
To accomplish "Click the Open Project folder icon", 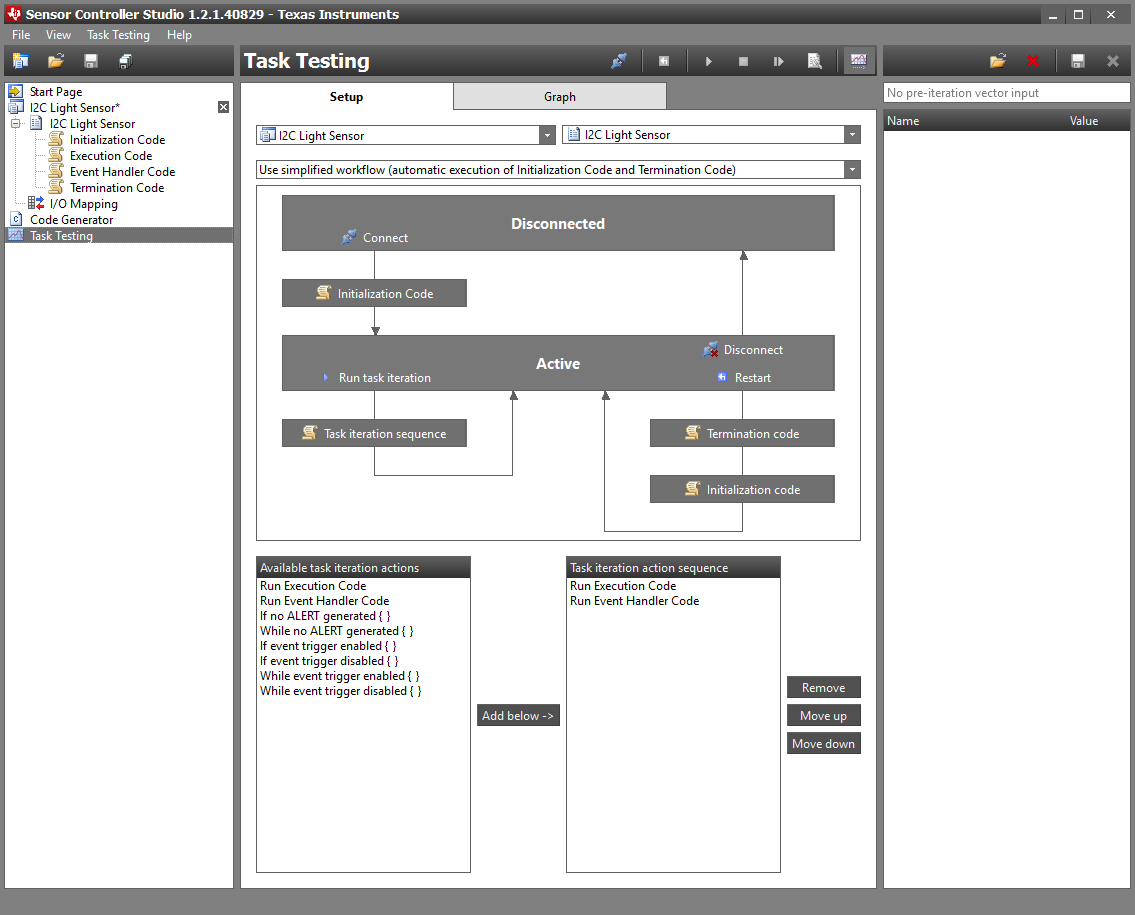I will [56, 62].
